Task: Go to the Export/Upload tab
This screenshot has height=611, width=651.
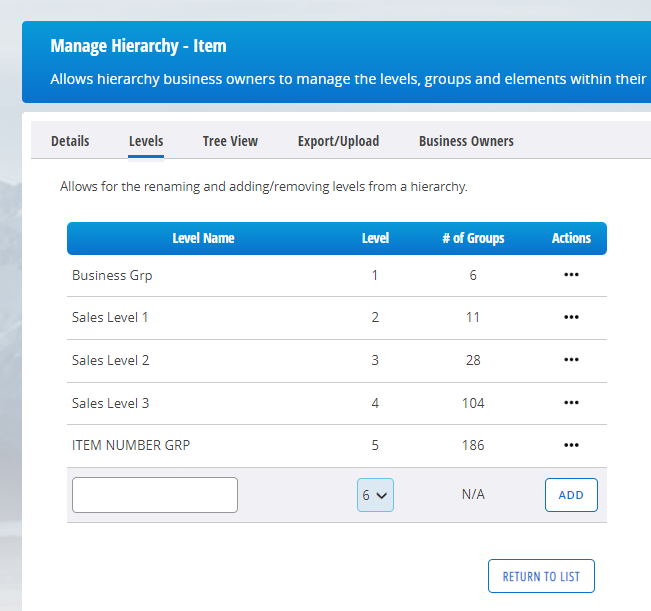Action: coord(338,141)
